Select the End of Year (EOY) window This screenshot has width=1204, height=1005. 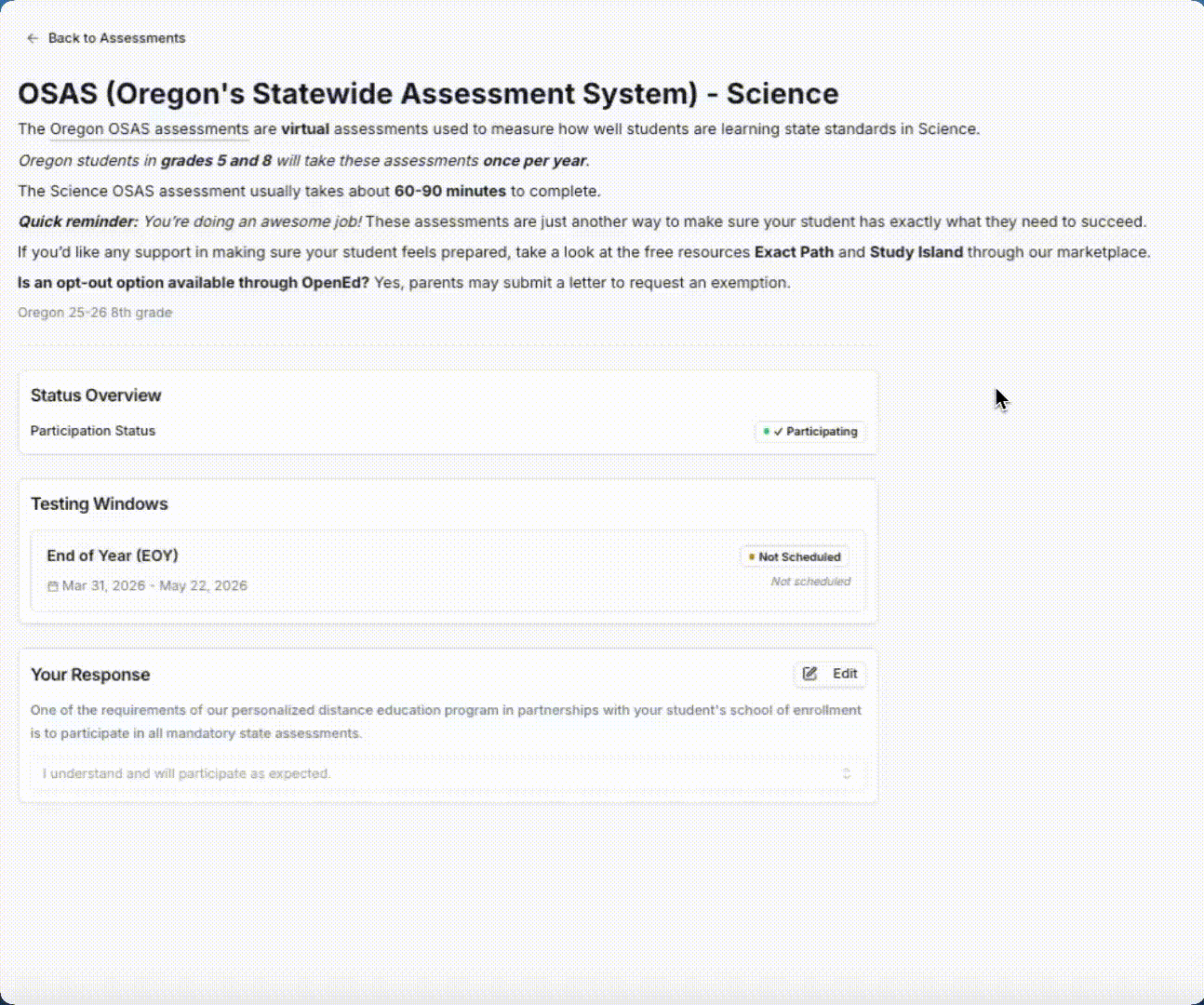113,556
